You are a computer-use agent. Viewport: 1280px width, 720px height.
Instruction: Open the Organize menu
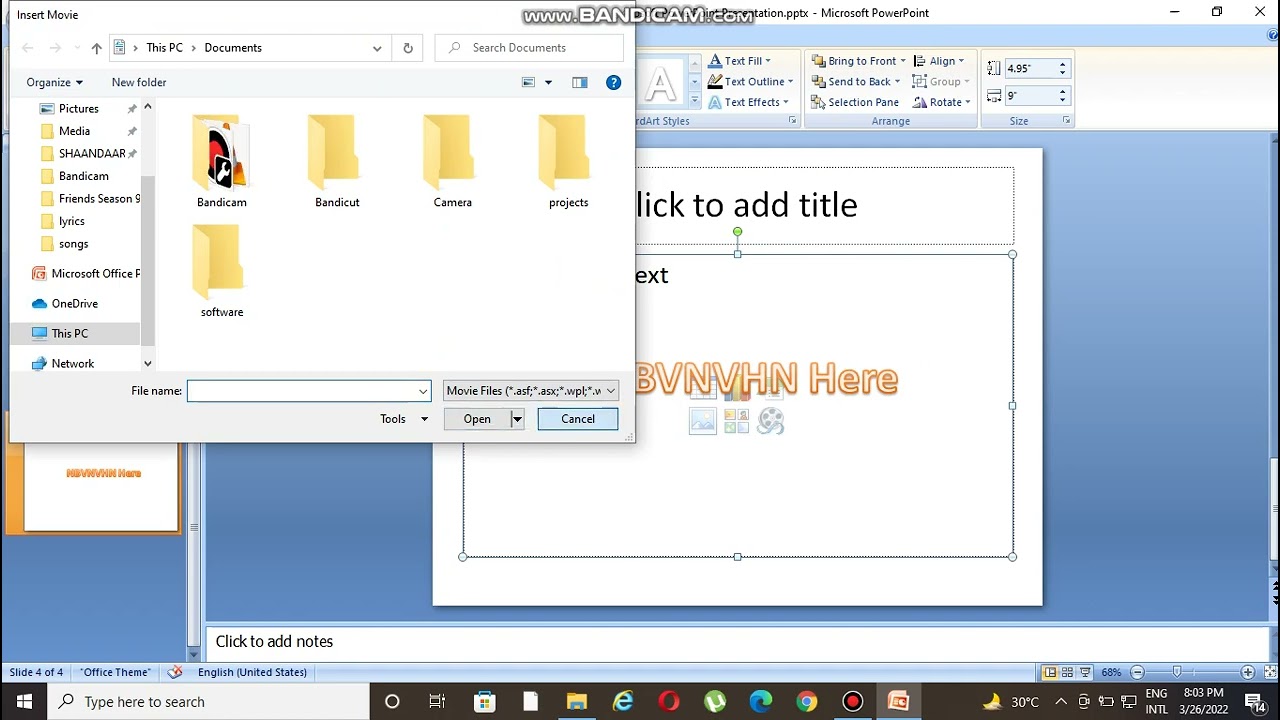pos(55,82)
